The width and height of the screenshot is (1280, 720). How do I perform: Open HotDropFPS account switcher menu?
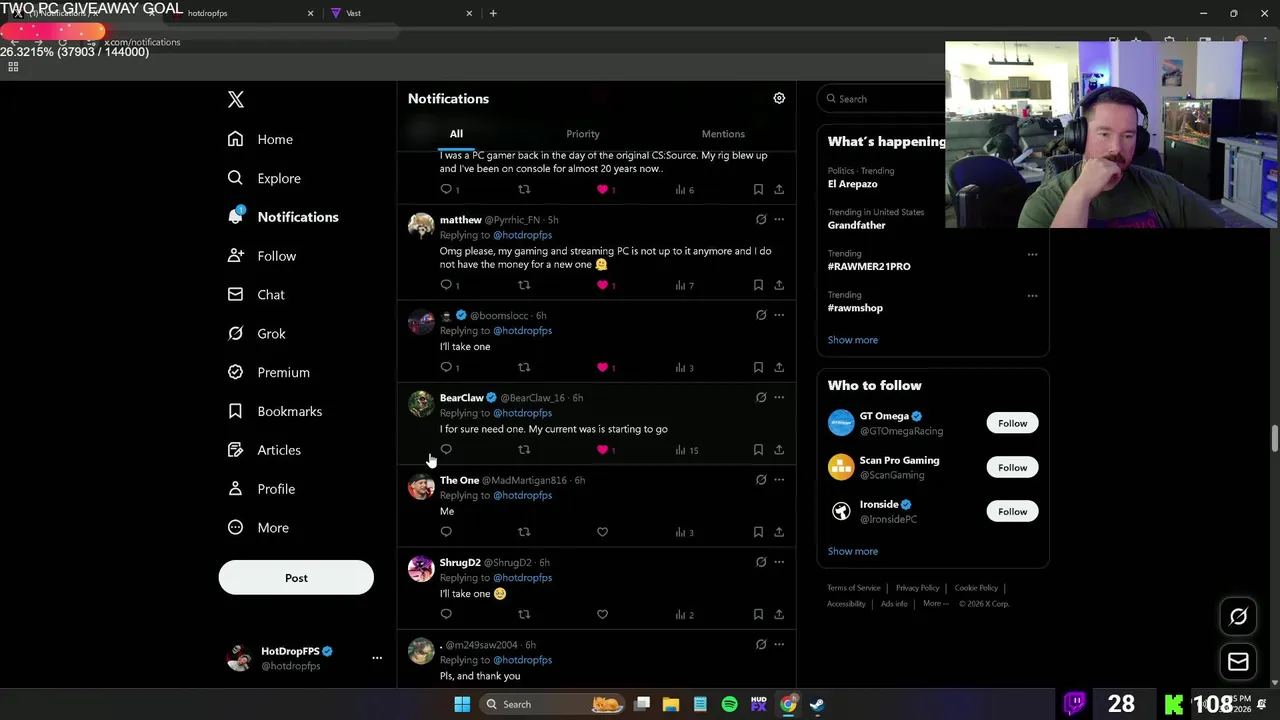coord(377,658)
